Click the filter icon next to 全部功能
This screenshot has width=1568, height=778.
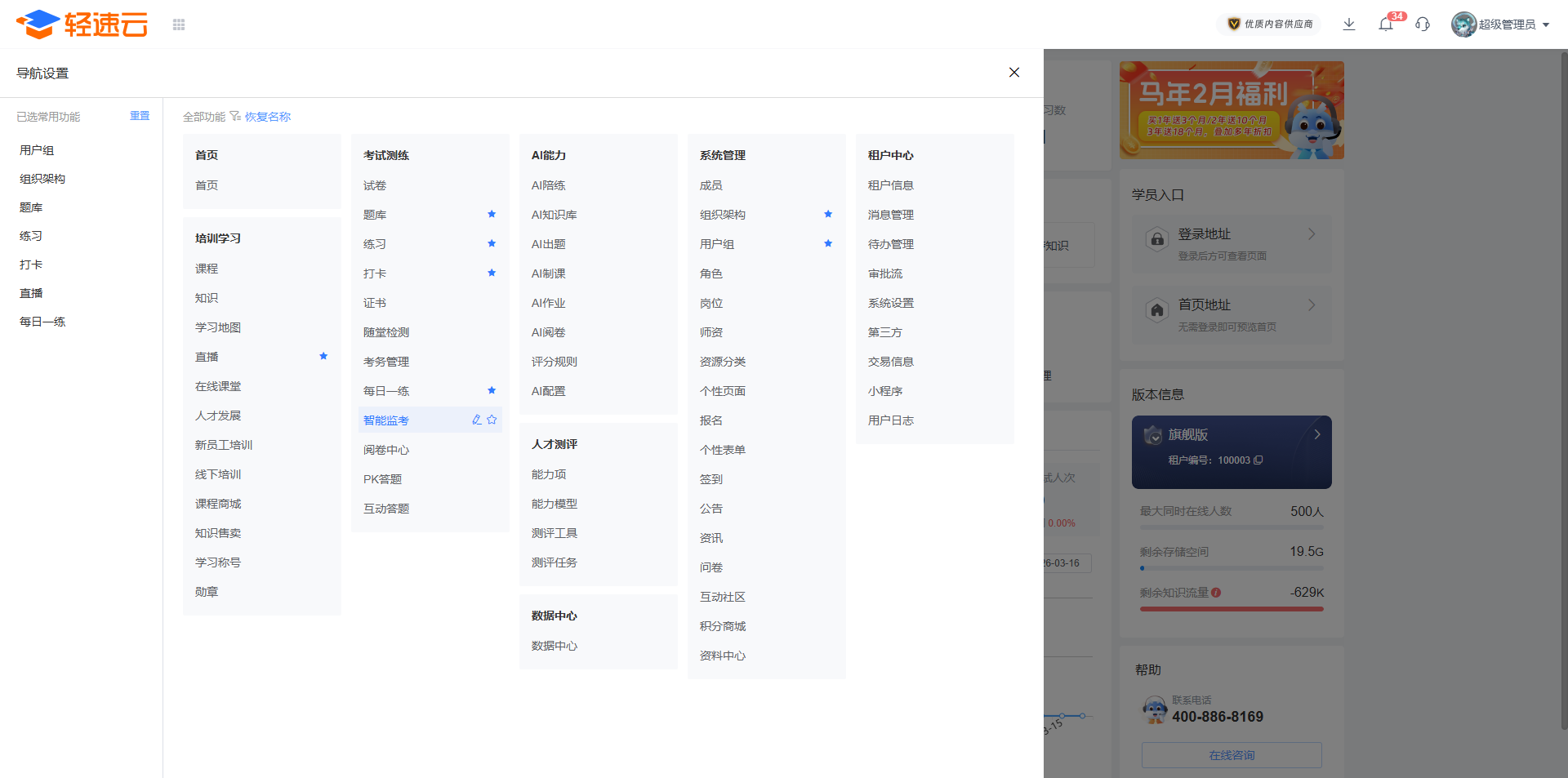tap(235, 117)
